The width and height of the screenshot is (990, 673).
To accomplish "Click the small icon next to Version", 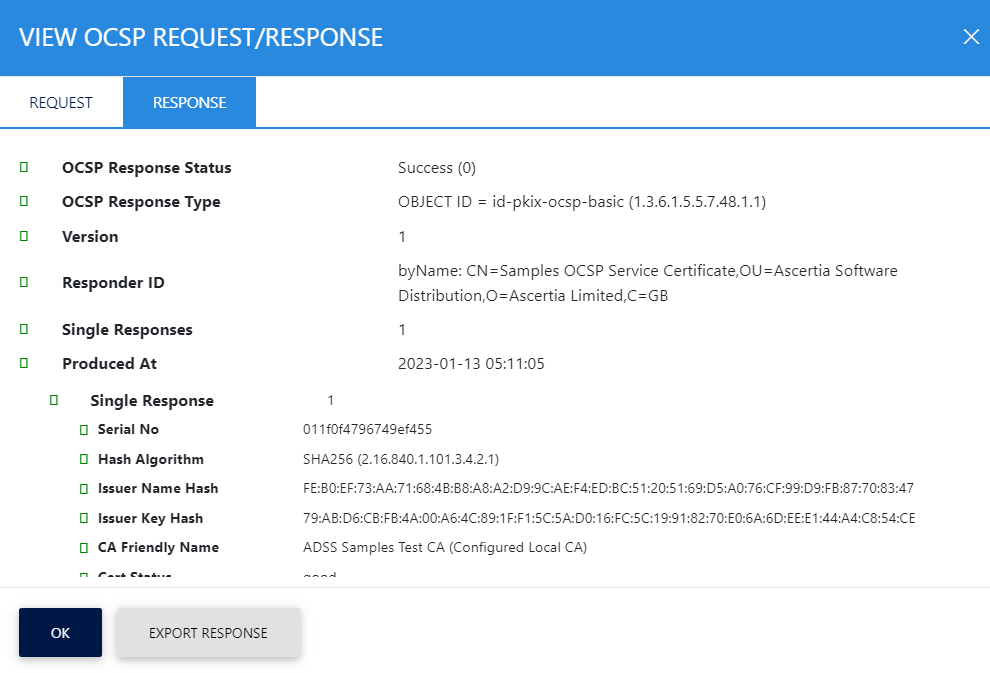I will tap(24, 236).
